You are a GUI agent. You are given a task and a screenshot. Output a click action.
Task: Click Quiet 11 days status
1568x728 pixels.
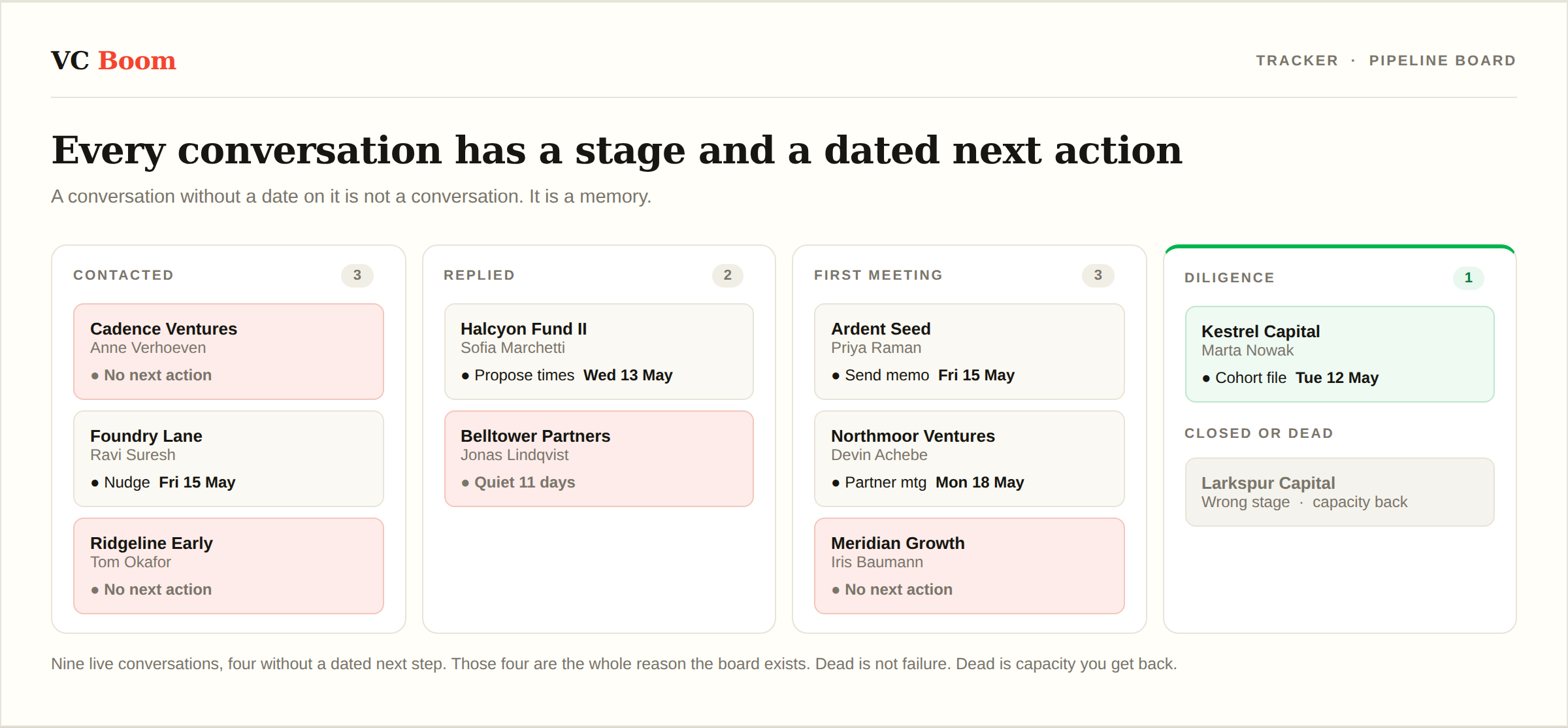(x=518, y=482)
